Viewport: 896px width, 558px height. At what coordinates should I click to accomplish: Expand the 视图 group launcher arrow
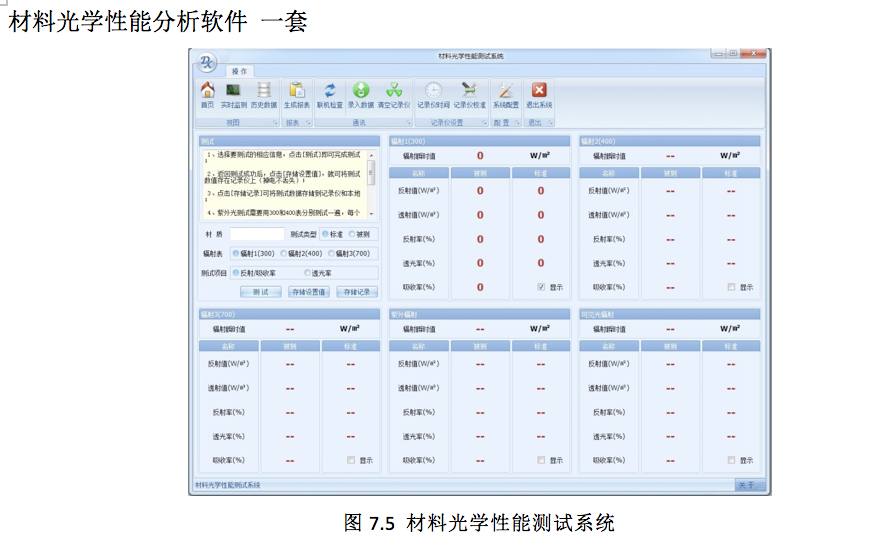point(275,123)
